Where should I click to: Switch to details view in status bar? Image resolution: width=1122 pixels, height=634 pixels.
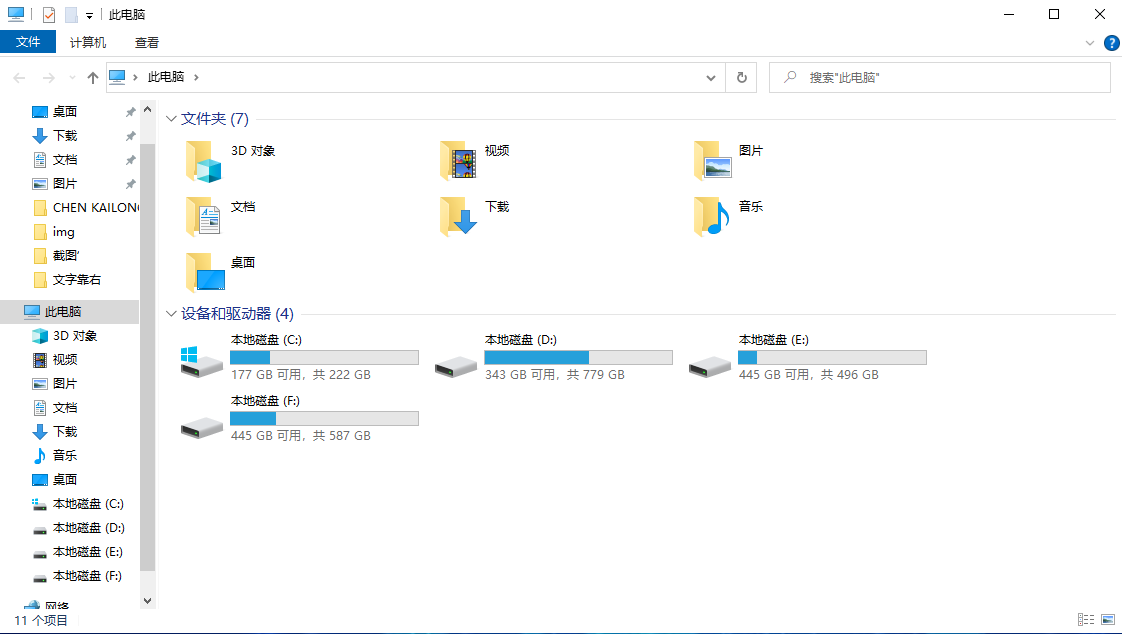[1086, 620]
